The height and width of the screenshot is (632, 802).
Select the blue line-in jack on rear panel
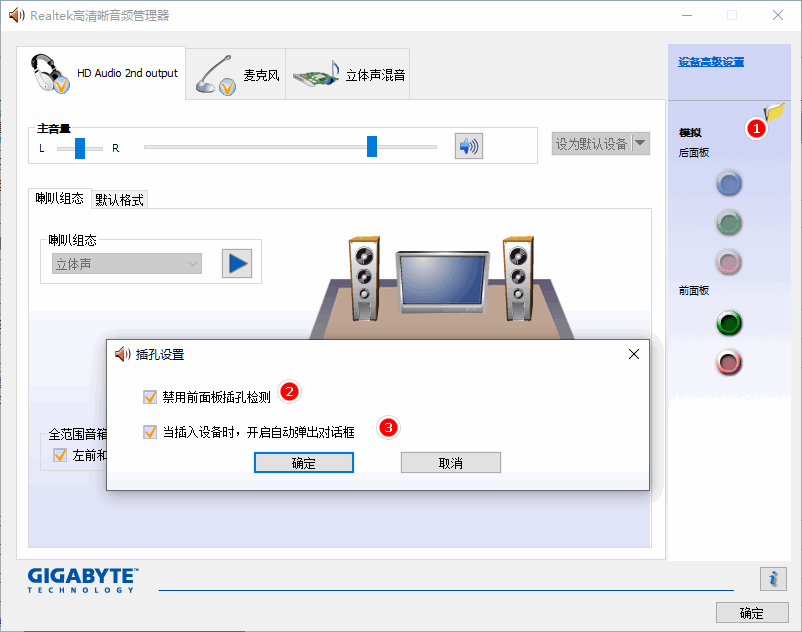pos(728,183)
